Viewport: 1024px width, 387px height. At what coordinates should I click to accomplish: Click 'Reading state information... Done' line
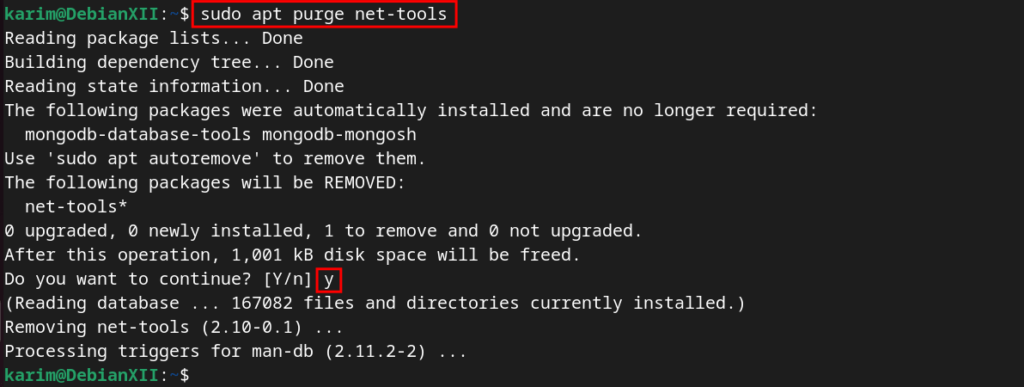pyautogui.click(x=174, y=87)
